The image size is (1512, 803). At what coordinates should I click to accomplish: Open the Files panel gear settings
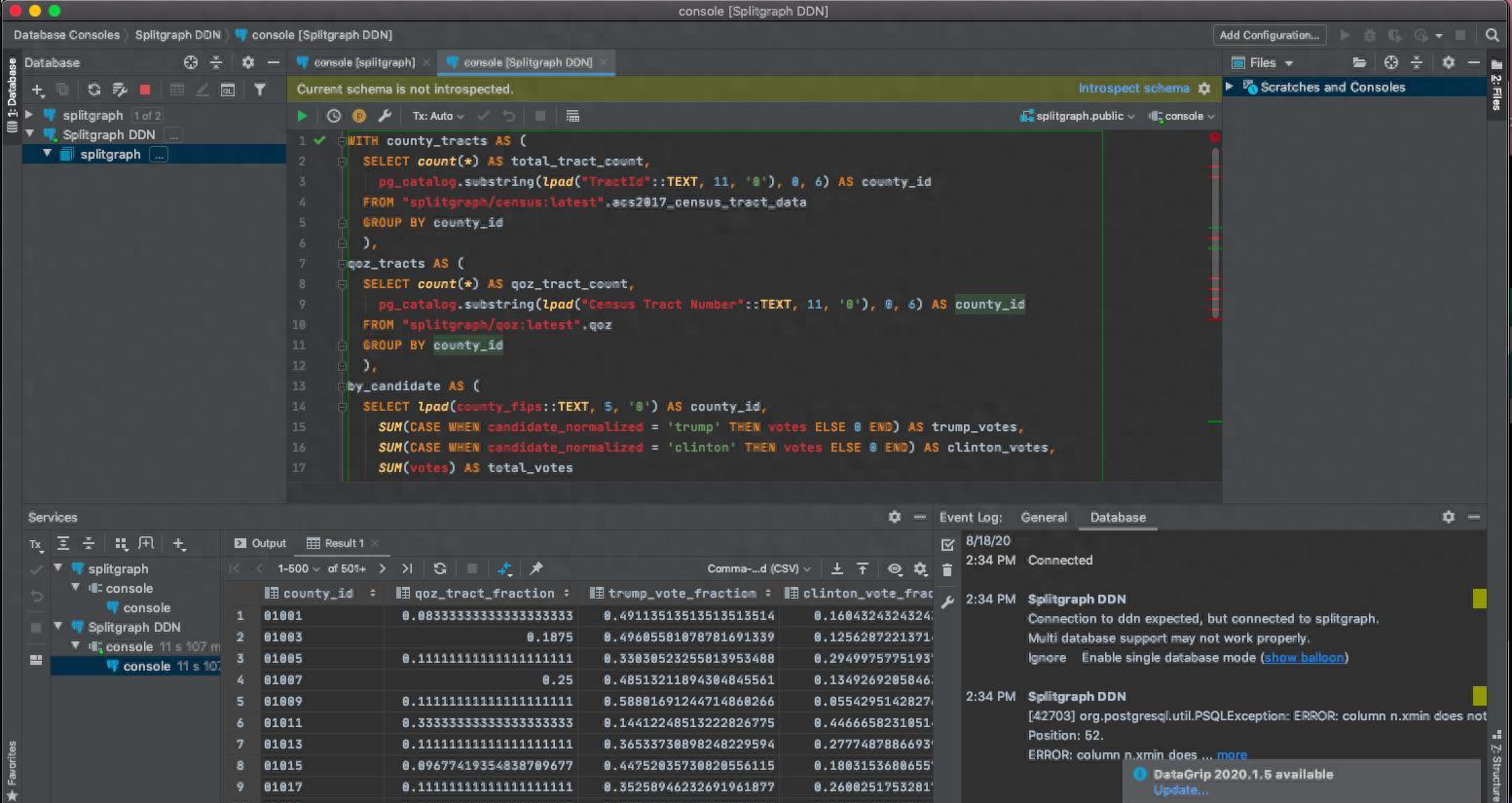[x=1449, y=62]
